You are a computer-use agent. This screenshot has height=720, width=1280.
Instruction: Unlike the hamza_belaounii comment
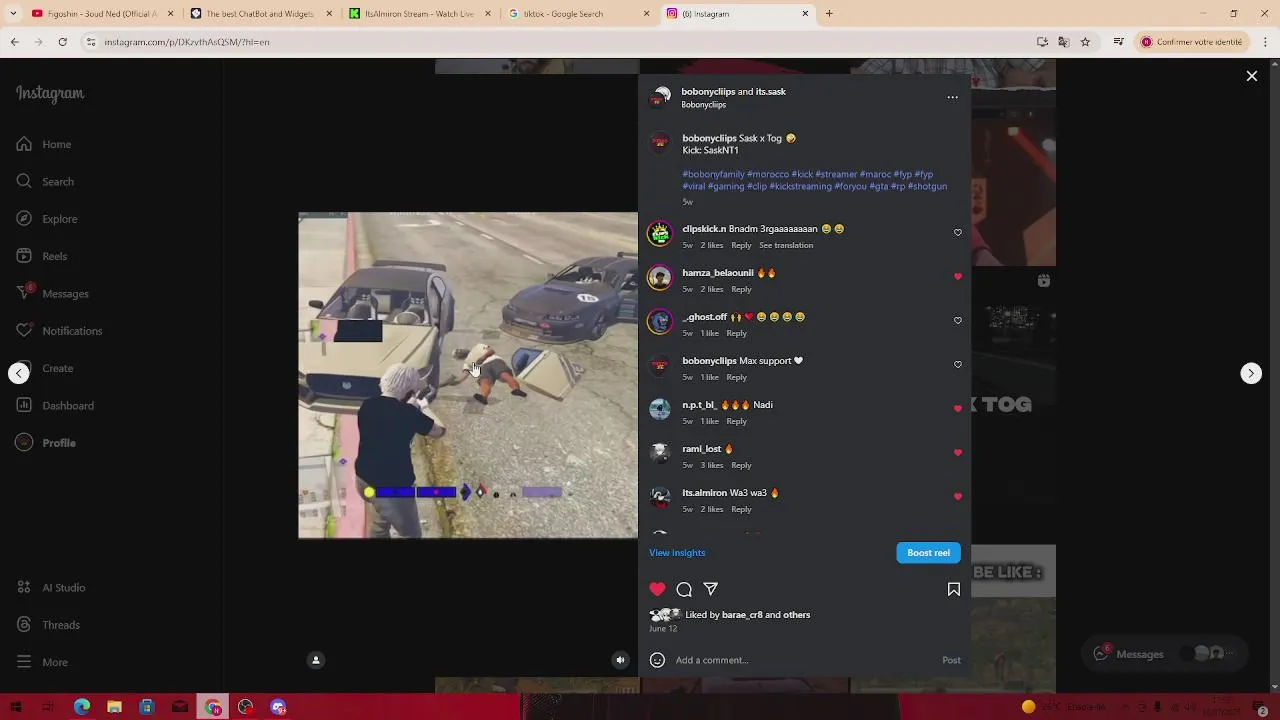click(x=957, y=277)
